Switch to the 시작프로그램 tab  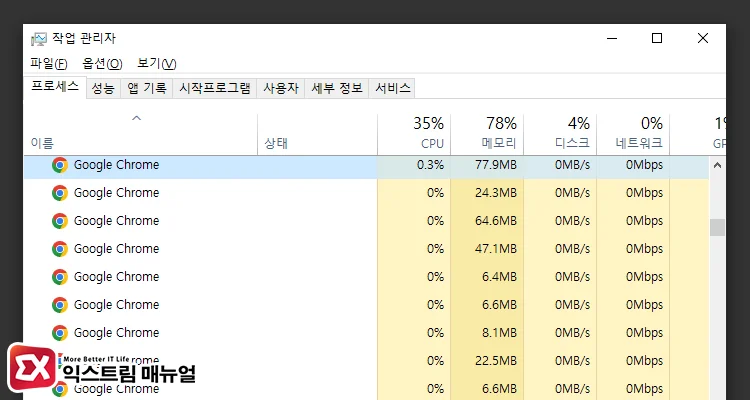[x=214, y=88]
